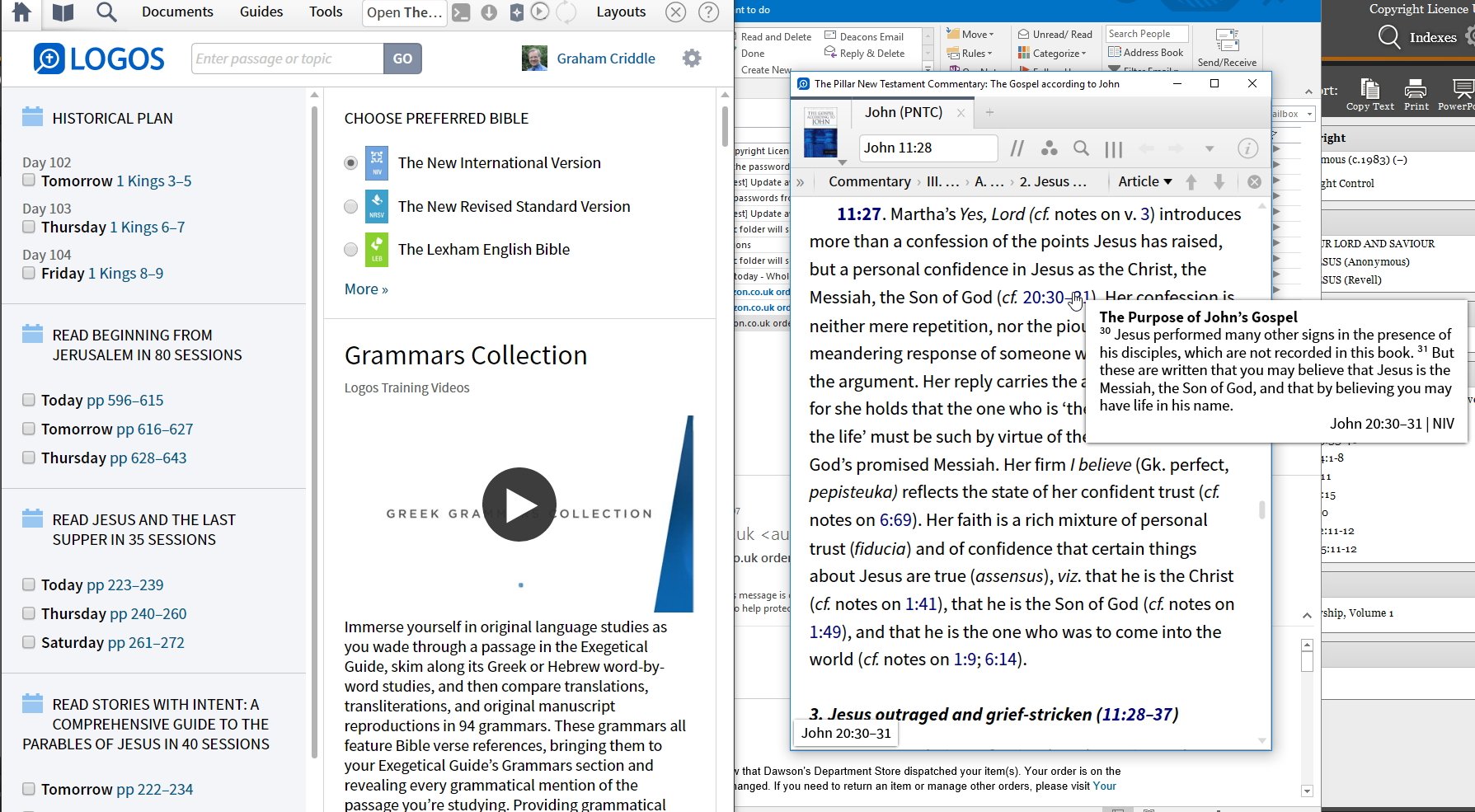
Task: Expand the locator bar double chevron
Action: pos(801,182)
